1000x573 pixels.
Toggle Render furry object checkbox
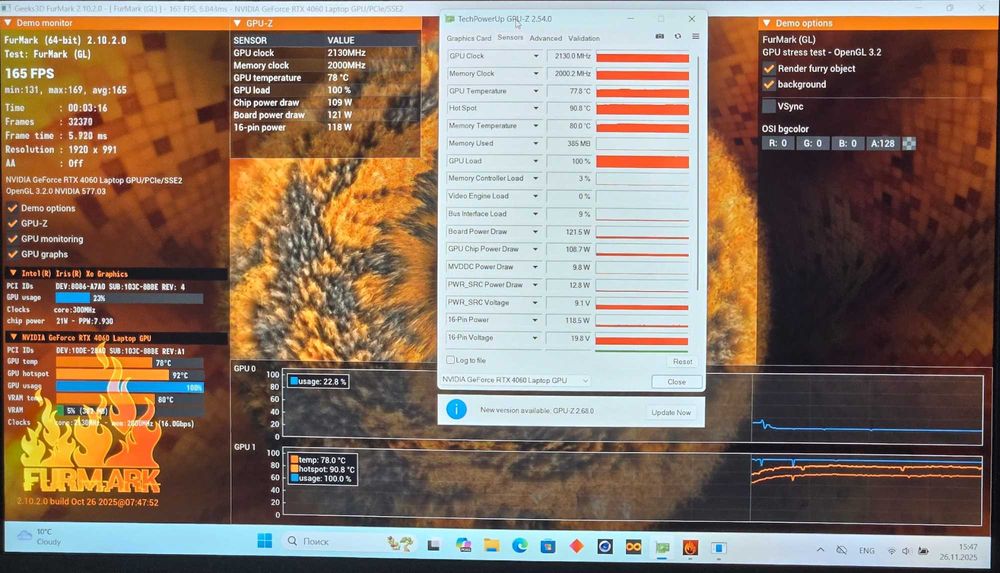pyautogui.click(x=768, y=68)
